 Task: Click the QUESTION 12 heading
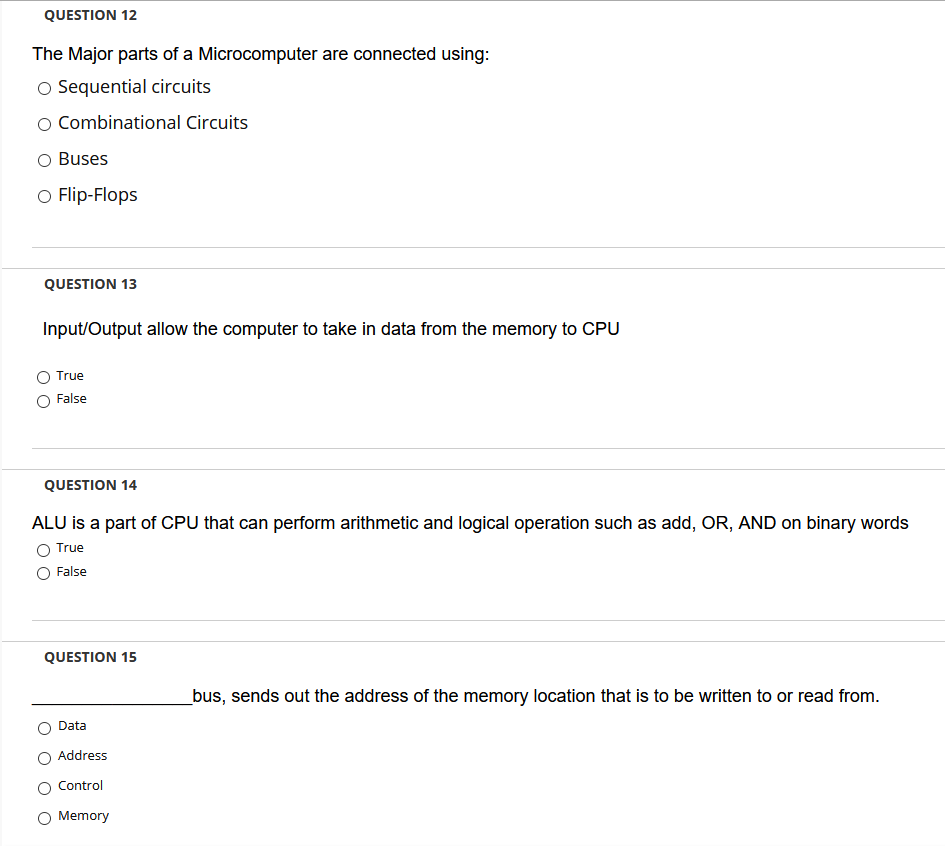click(90, 15)
